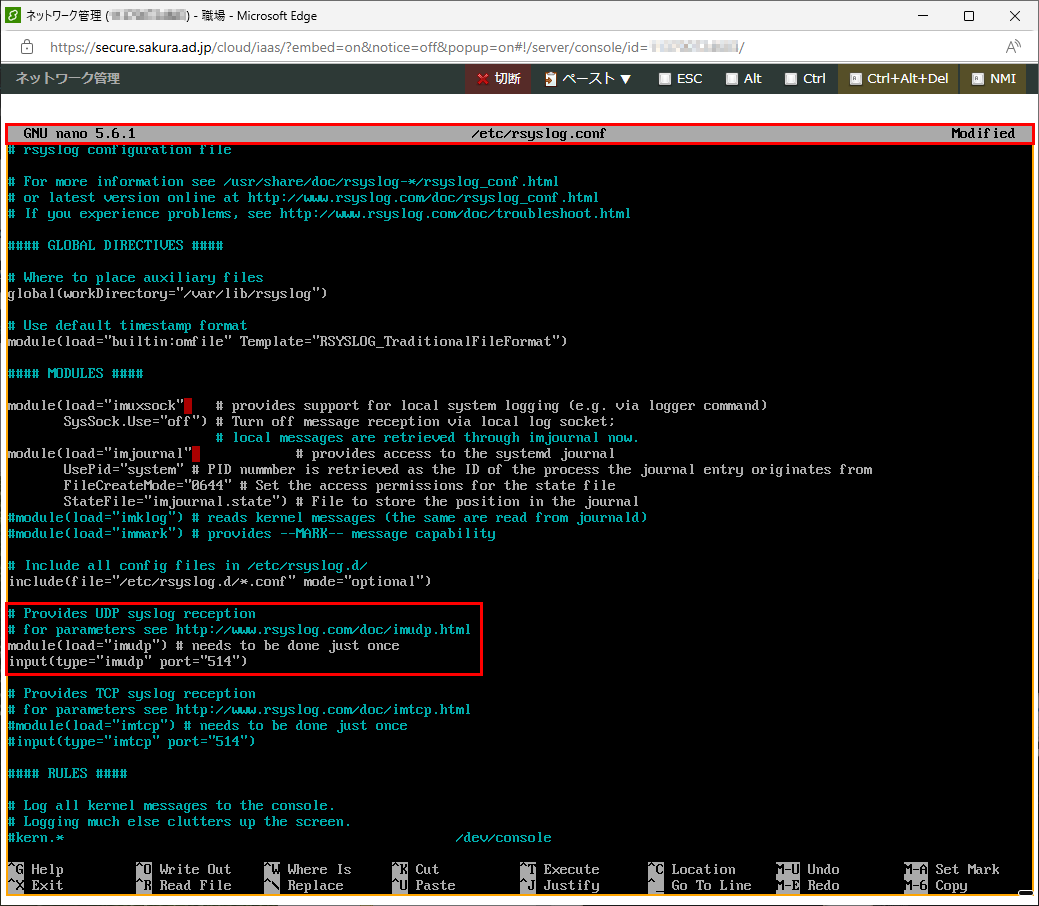Toggle the Ctrl key checkbox
Image resolution: width=1039 pixels, height=906 pixels.
tap(791, 79)
